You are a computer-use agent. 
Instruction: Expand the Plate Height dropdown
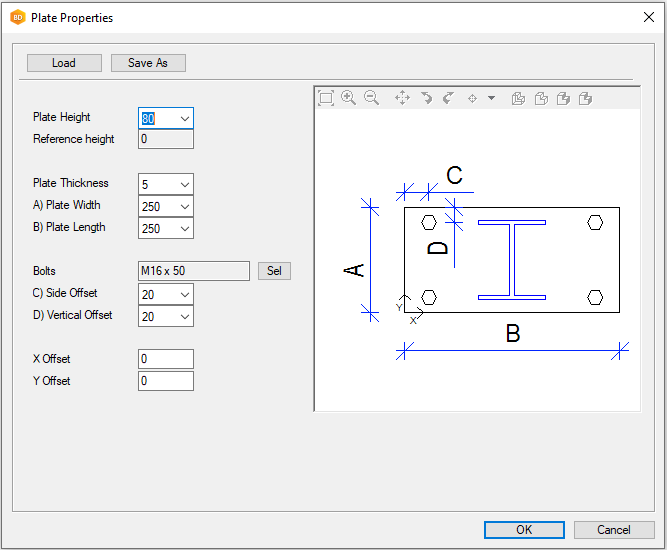point(184,118)
